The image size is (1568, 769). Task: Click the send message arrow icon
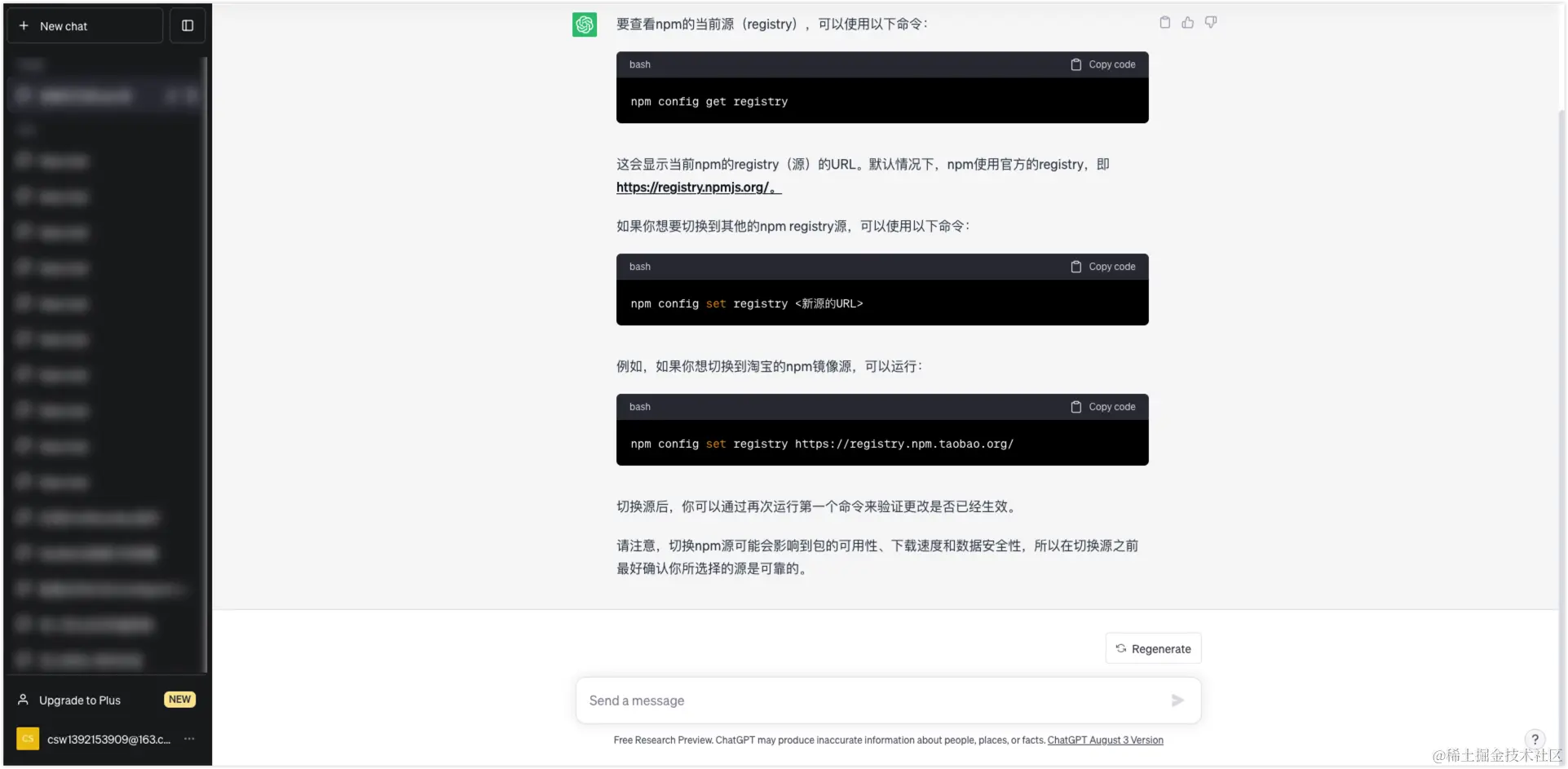tap(1177, 700)
